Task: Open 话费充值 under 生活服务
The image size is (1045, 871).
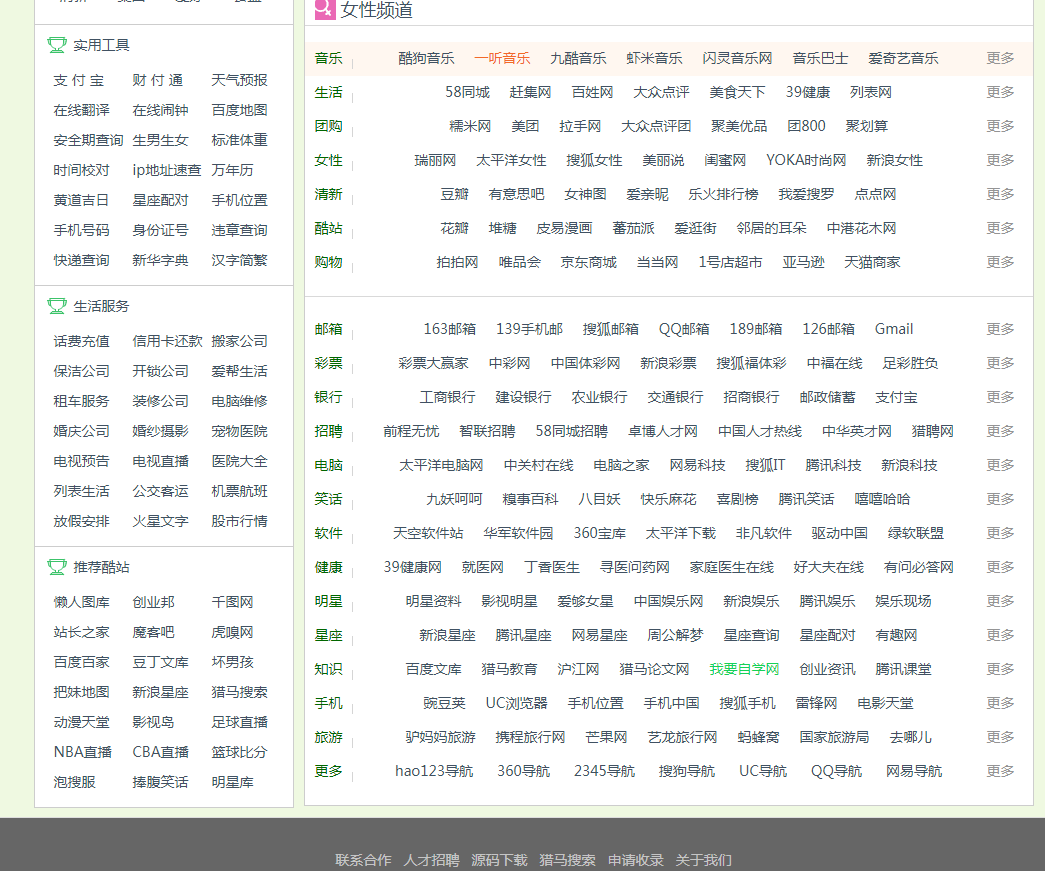Action: pos(81,341)
